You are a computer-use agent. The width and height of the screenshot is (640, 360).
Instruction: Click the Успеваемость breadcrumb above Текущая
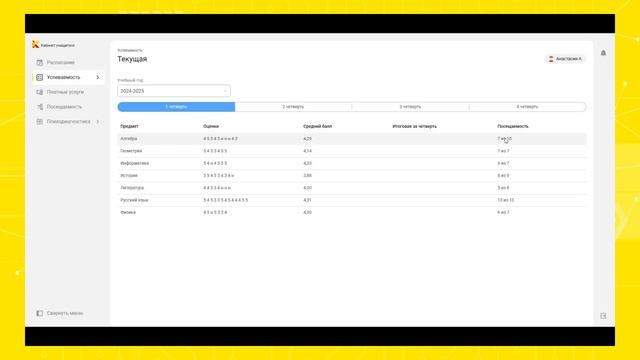tap(130, 50)
